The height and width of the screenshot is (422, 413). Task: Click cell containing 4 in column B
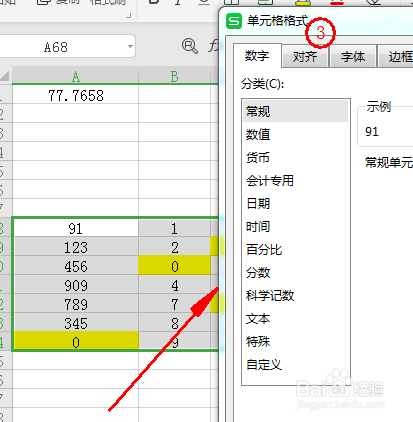pos(174,285)
